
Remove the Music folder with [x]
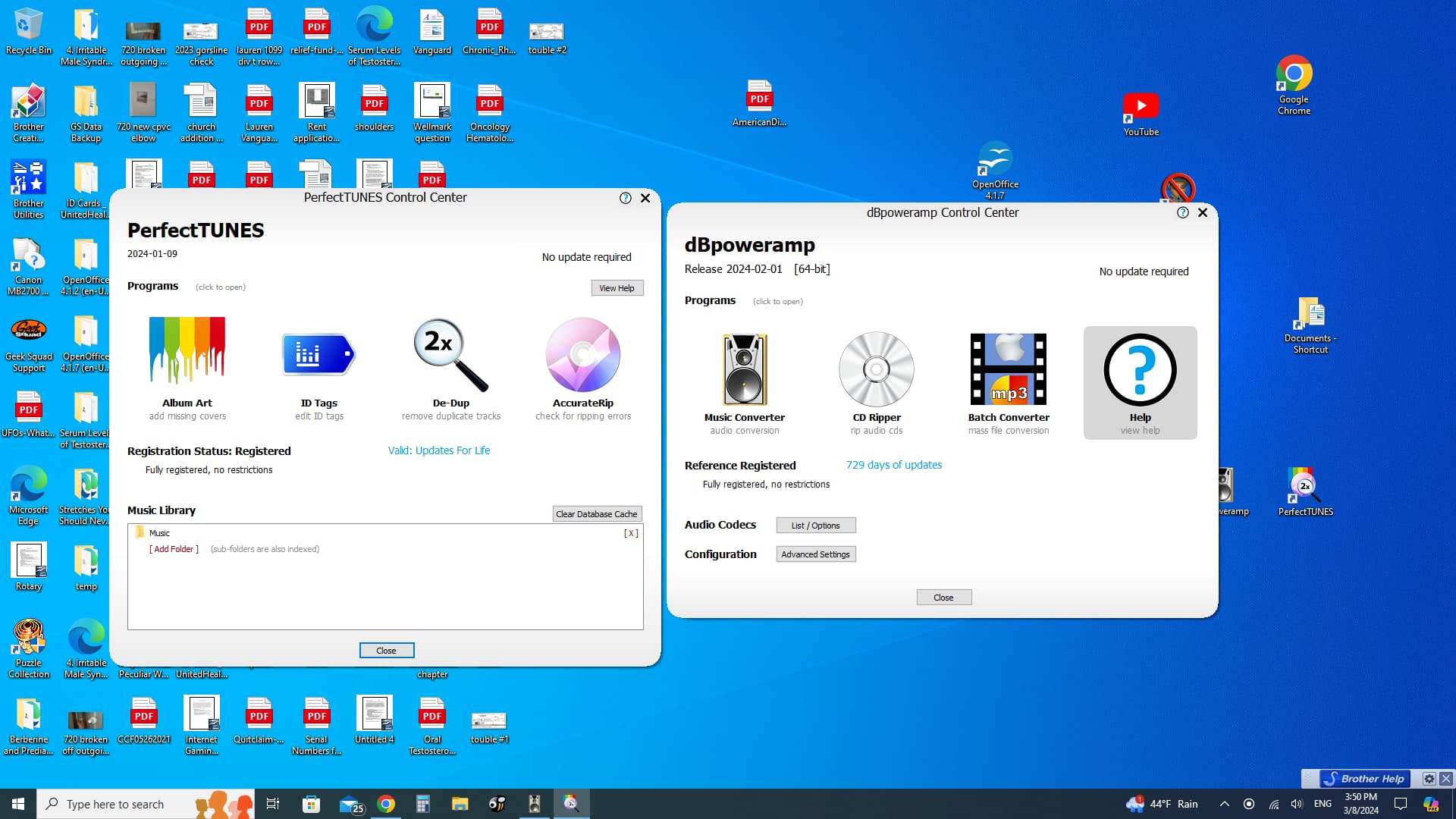point(631,533)
